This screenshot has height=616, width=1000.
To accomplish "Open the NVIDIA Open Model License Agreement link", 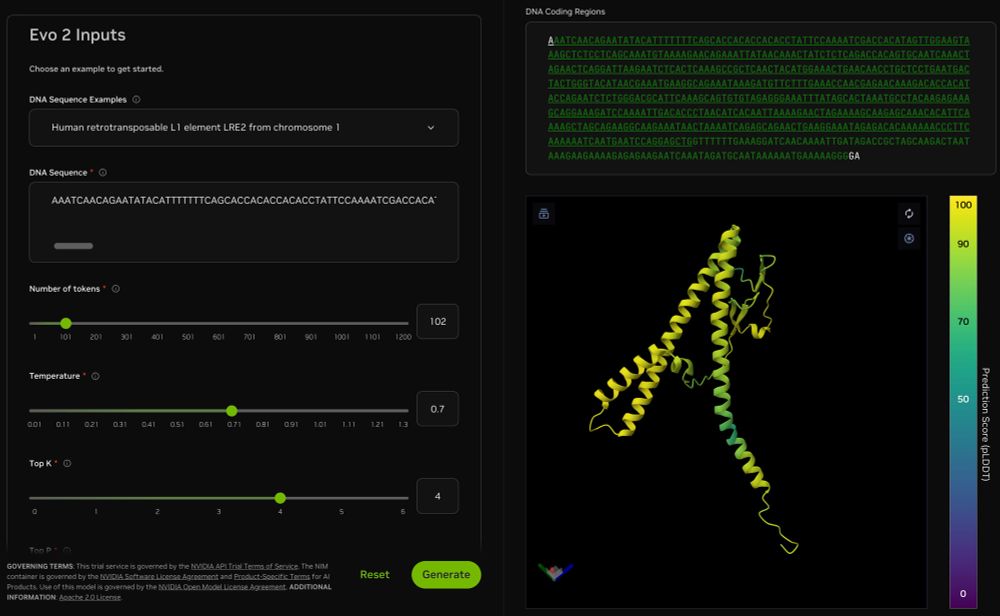I will pos(222,587).
